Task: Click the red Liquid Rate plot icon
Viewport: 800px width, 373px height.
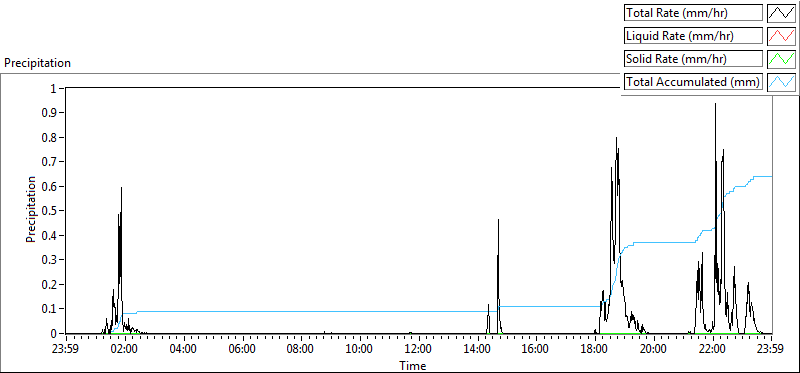Action: click(x=782, y=36)
